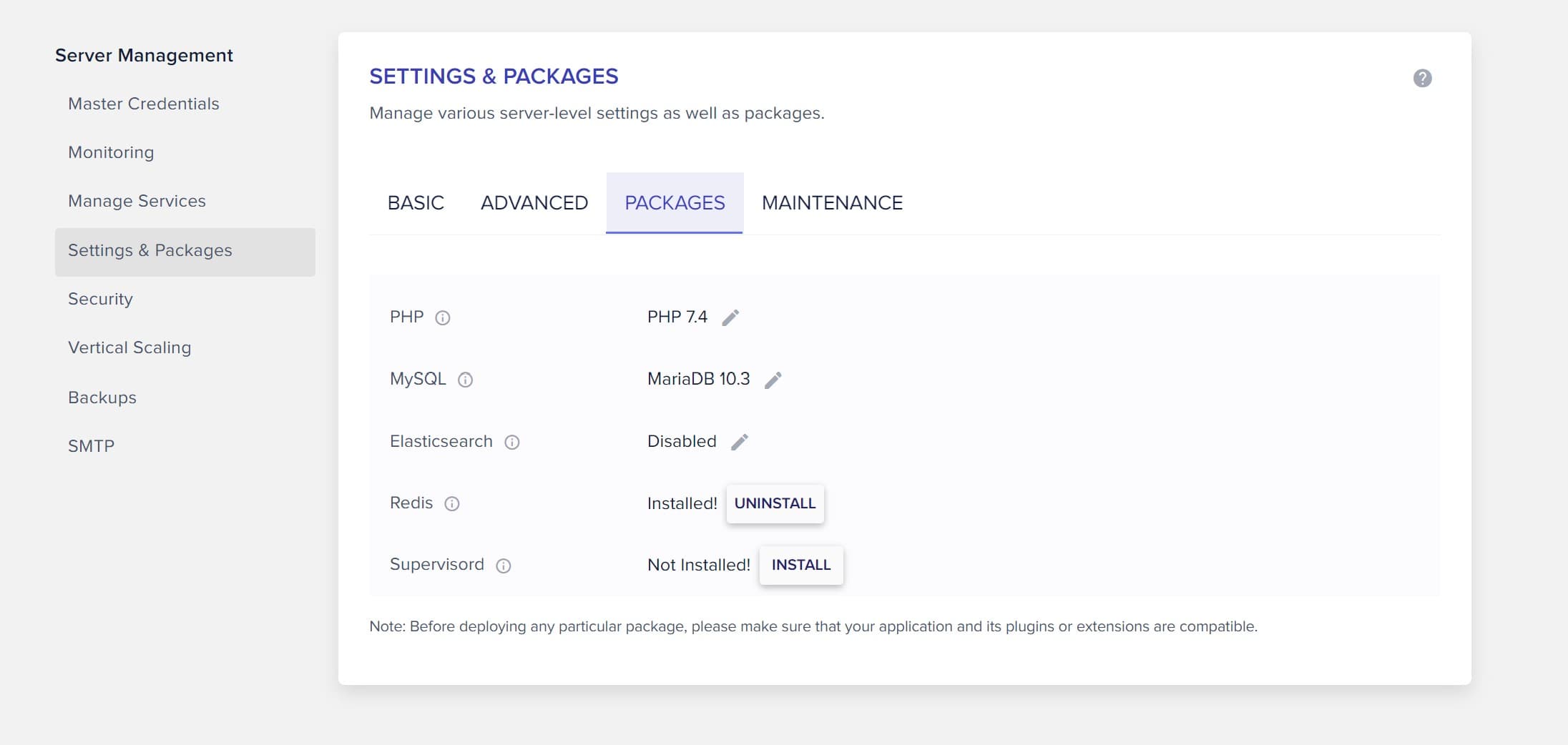
Task: Switch to the Basic tab
Action: point(415,203)
